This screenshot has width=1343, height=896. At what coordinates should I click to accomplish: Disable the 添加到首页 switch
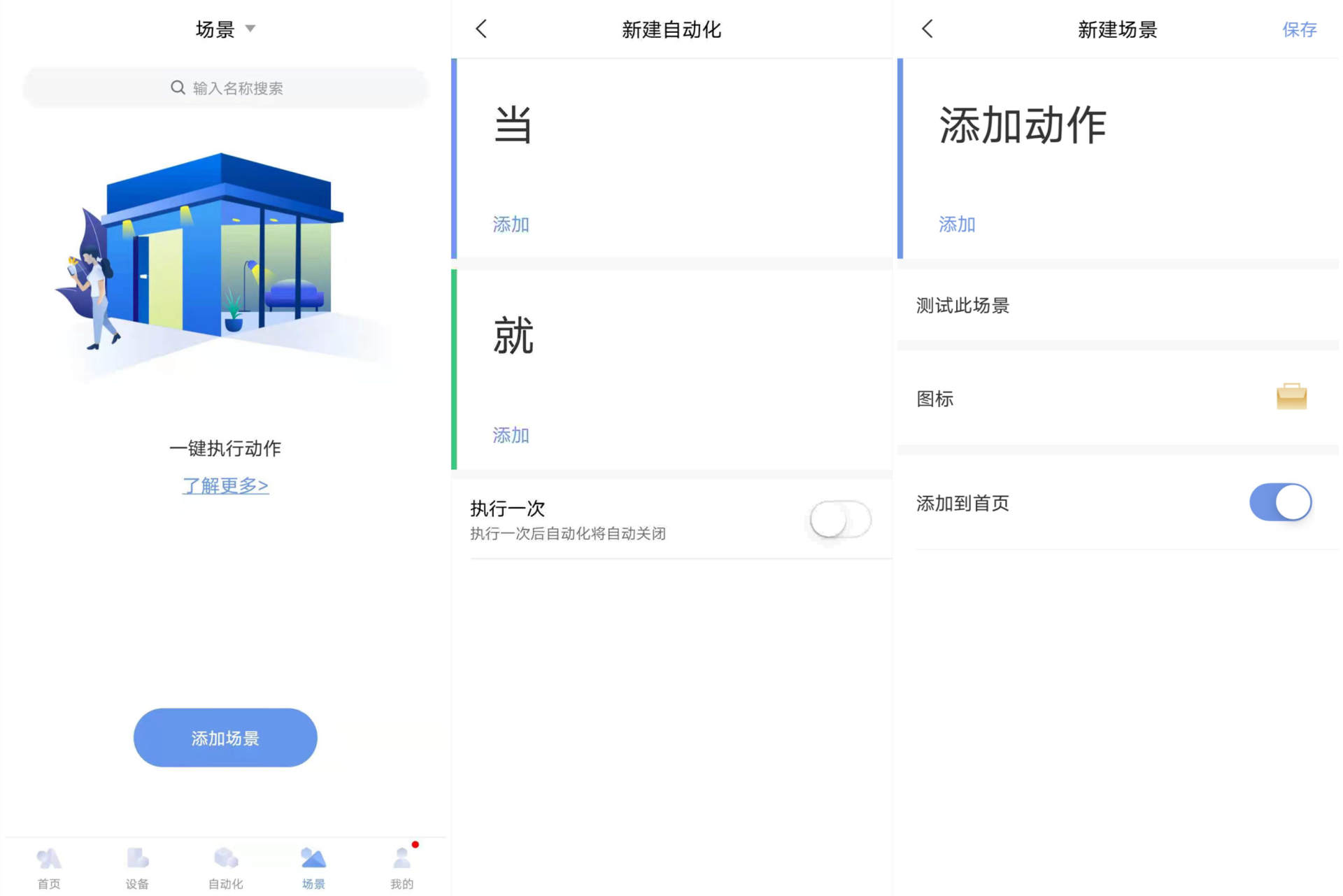coord(1281,502)
